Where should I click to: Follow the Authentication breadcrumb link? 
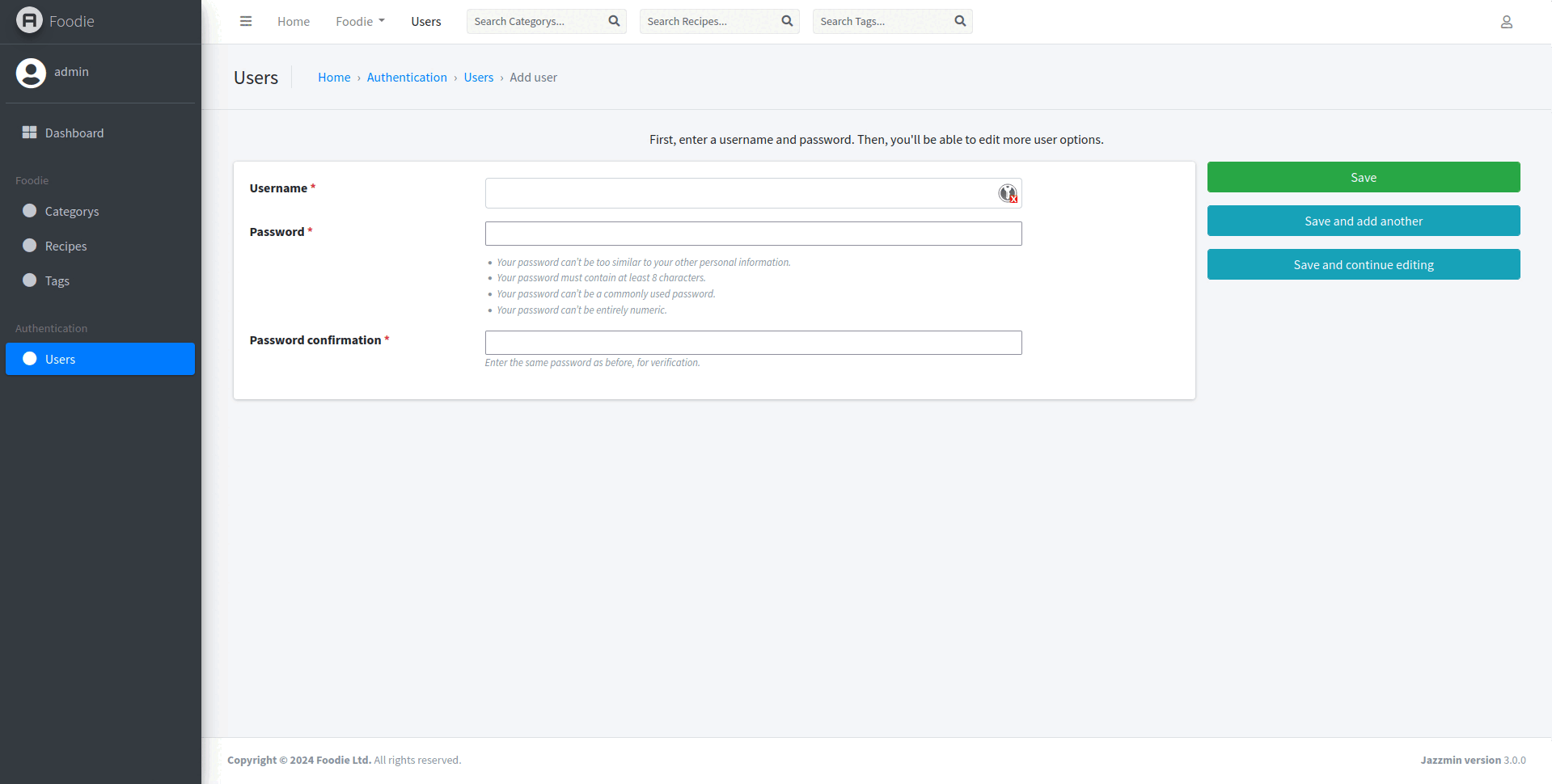coord(407,78)
